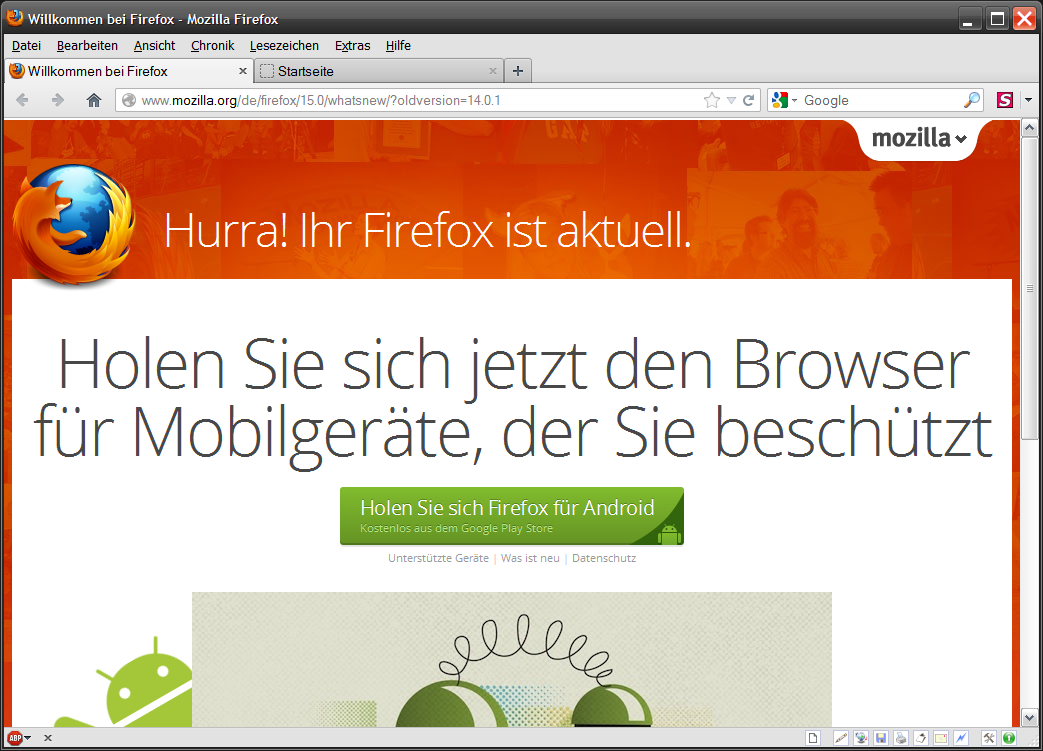1043x751 pixels.
Task: Click the red S toolbar add-on icon
Action: (x=1004, y=100)
